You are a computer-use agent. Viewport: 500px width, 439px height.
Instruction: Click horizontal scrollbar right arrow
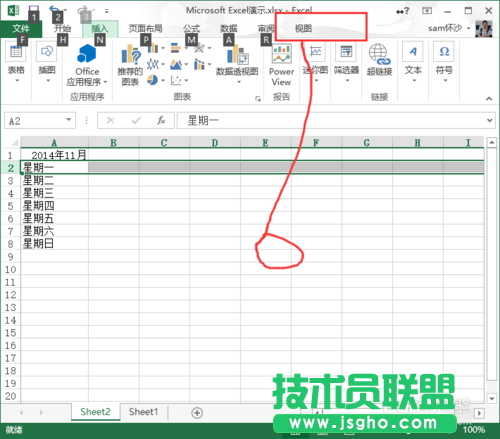tap(480, 413)
